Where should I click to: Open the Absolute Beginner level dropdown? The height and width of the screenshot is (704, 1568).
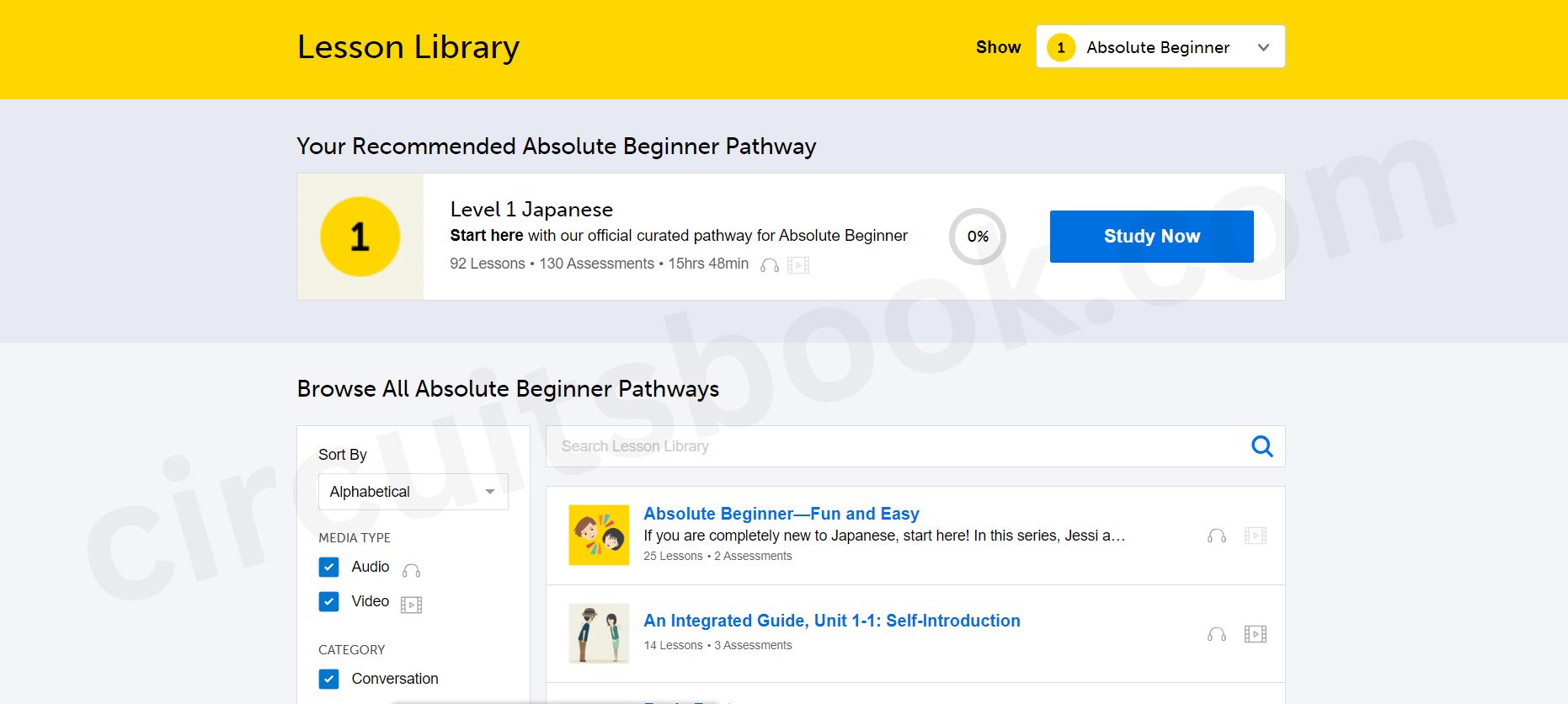coord(1159,47)
